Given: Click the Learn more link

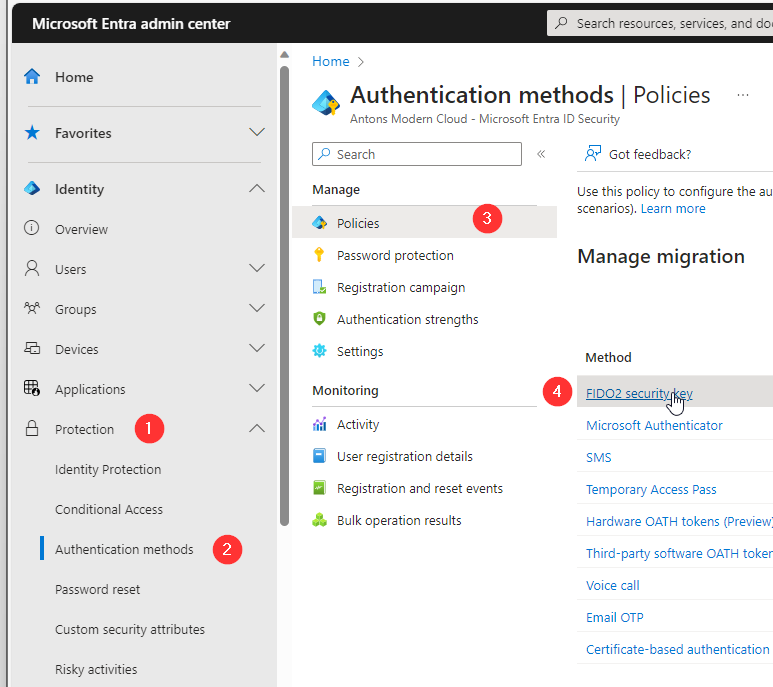Looking at the screenshot, I should click(x=673, y=208).
